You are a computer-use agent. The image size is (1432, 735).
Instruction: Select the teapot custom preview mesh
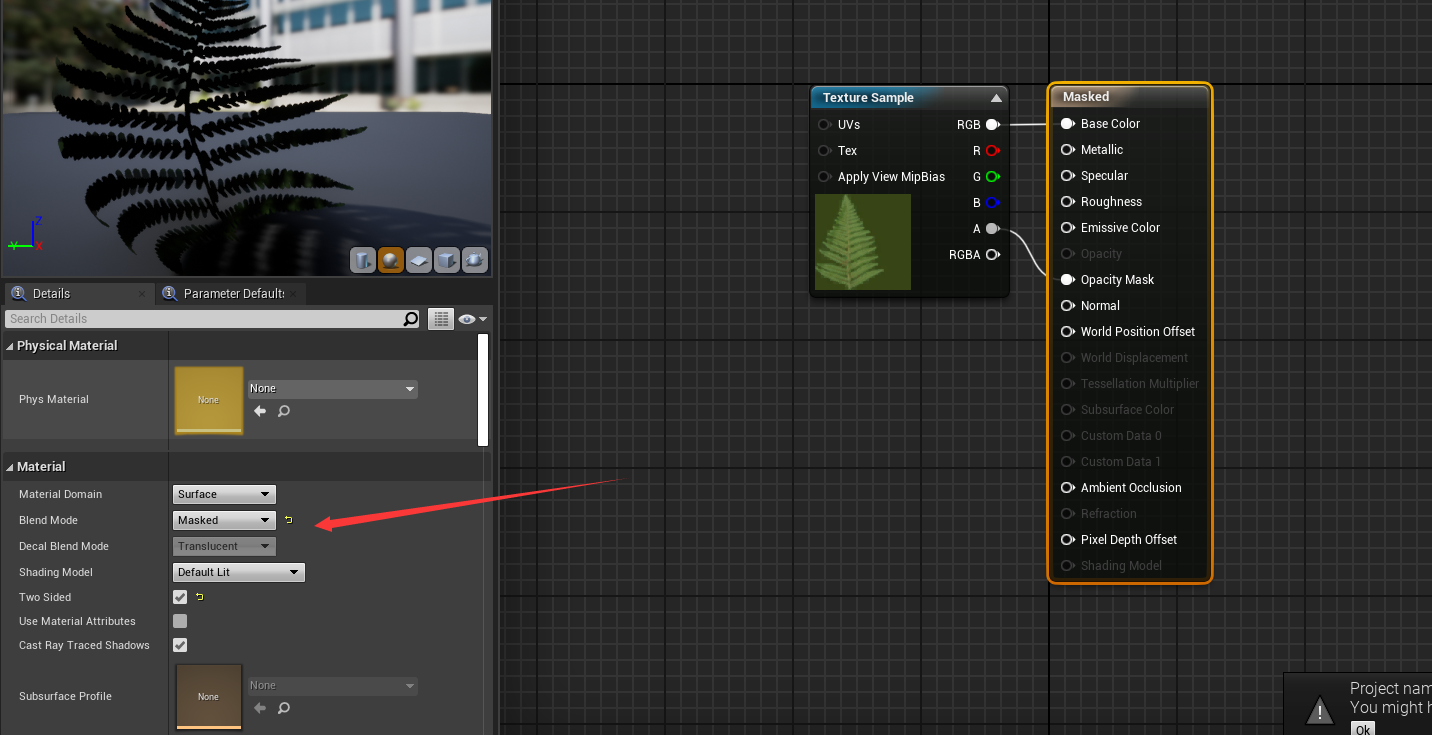474,260
